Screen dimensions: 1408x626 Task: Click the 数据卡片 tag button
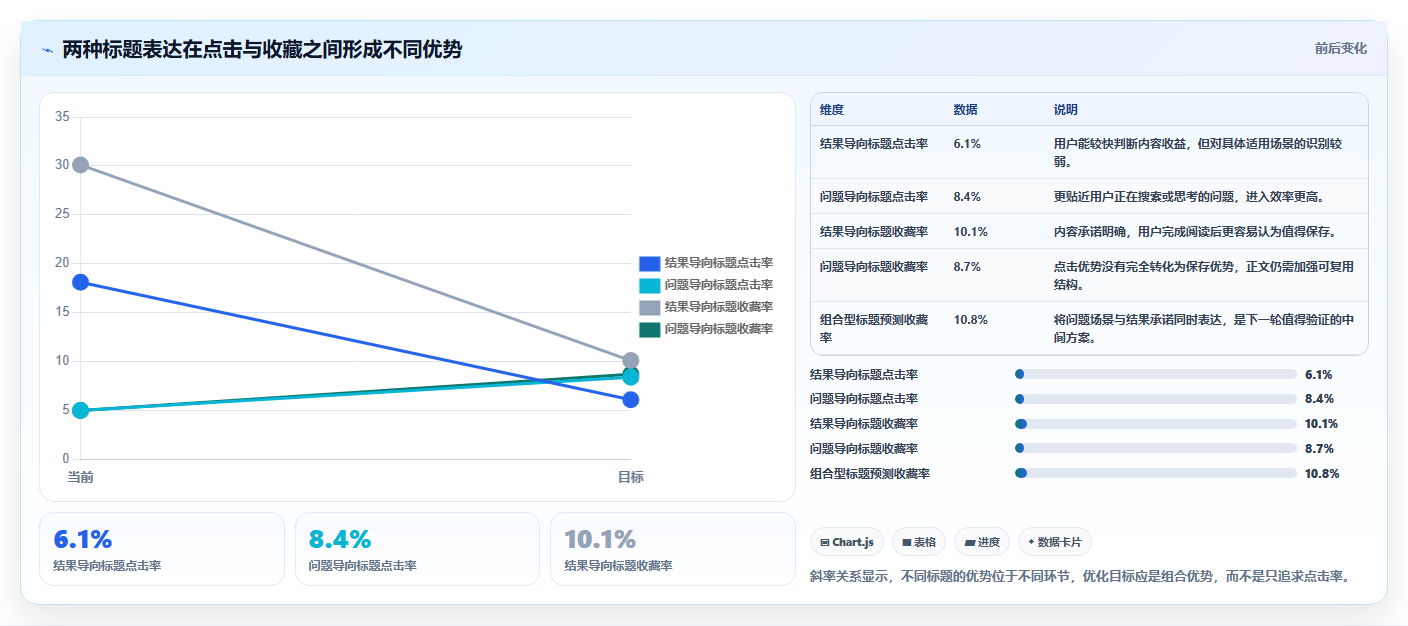pos(1055,542)
